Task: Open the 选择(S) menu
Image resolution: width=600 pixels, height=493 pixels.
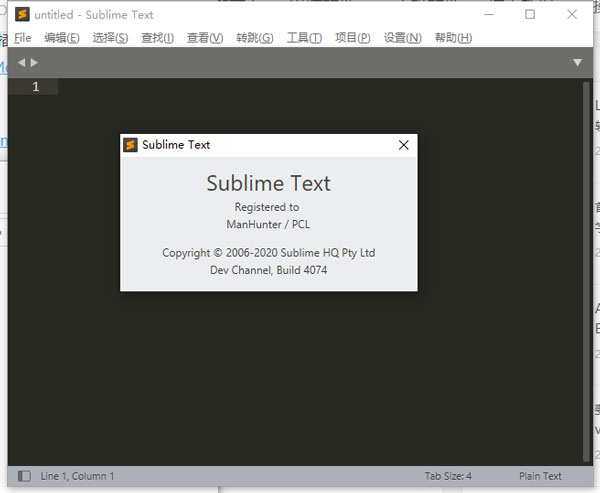Action: pos(110,38)
